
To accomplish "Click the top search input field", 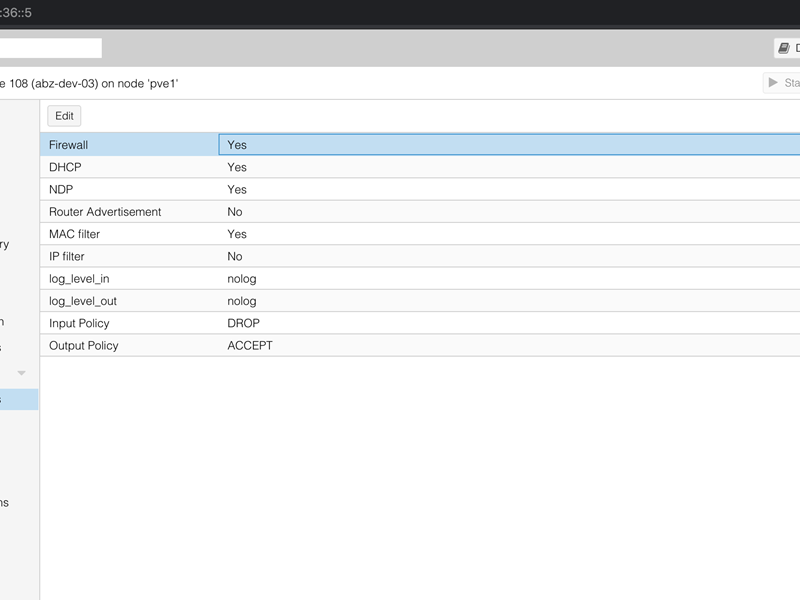I will click(50, 48).
